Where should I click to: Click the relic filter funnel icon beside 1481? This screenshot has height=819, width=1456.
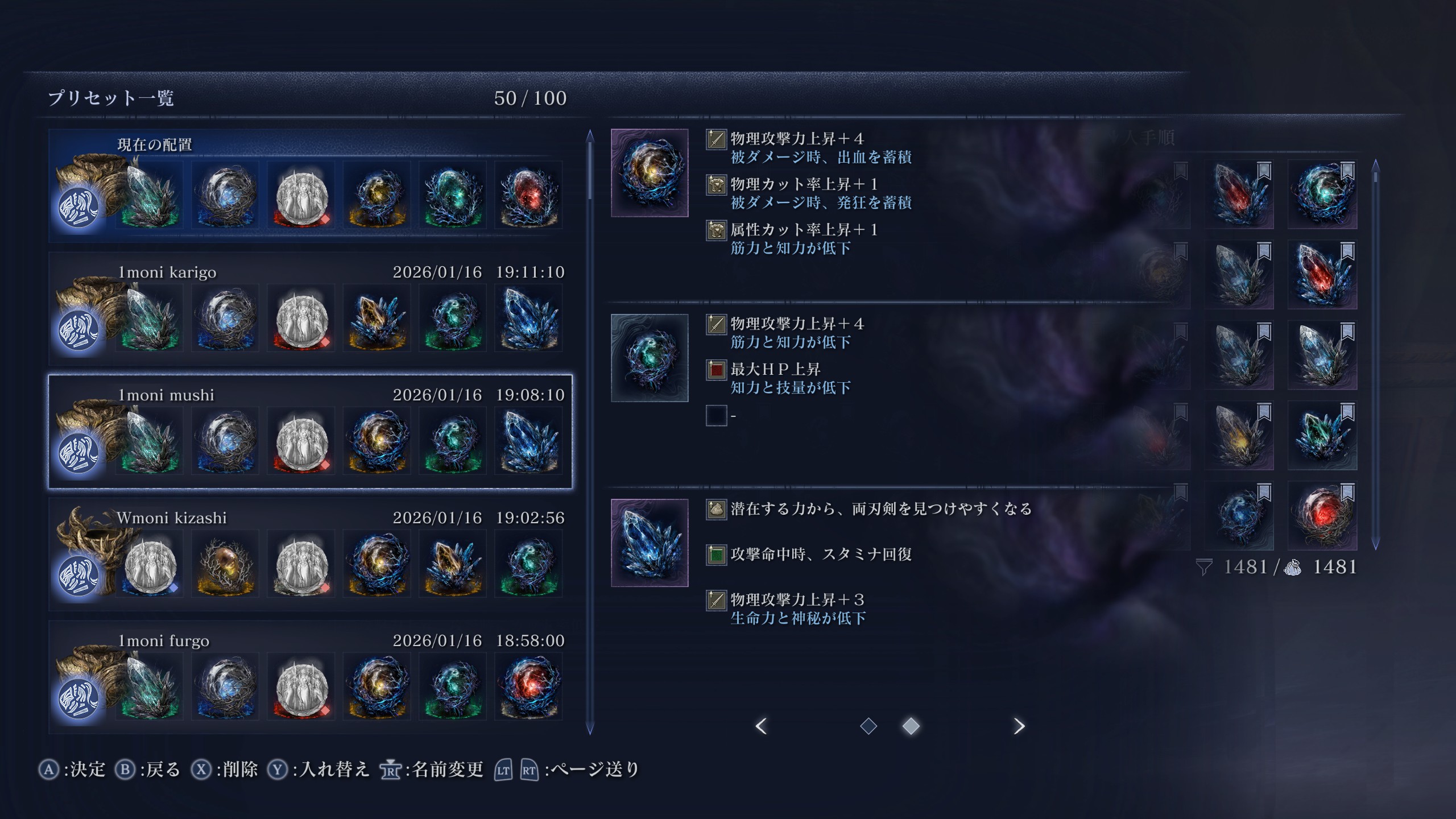coord(1203,567)
